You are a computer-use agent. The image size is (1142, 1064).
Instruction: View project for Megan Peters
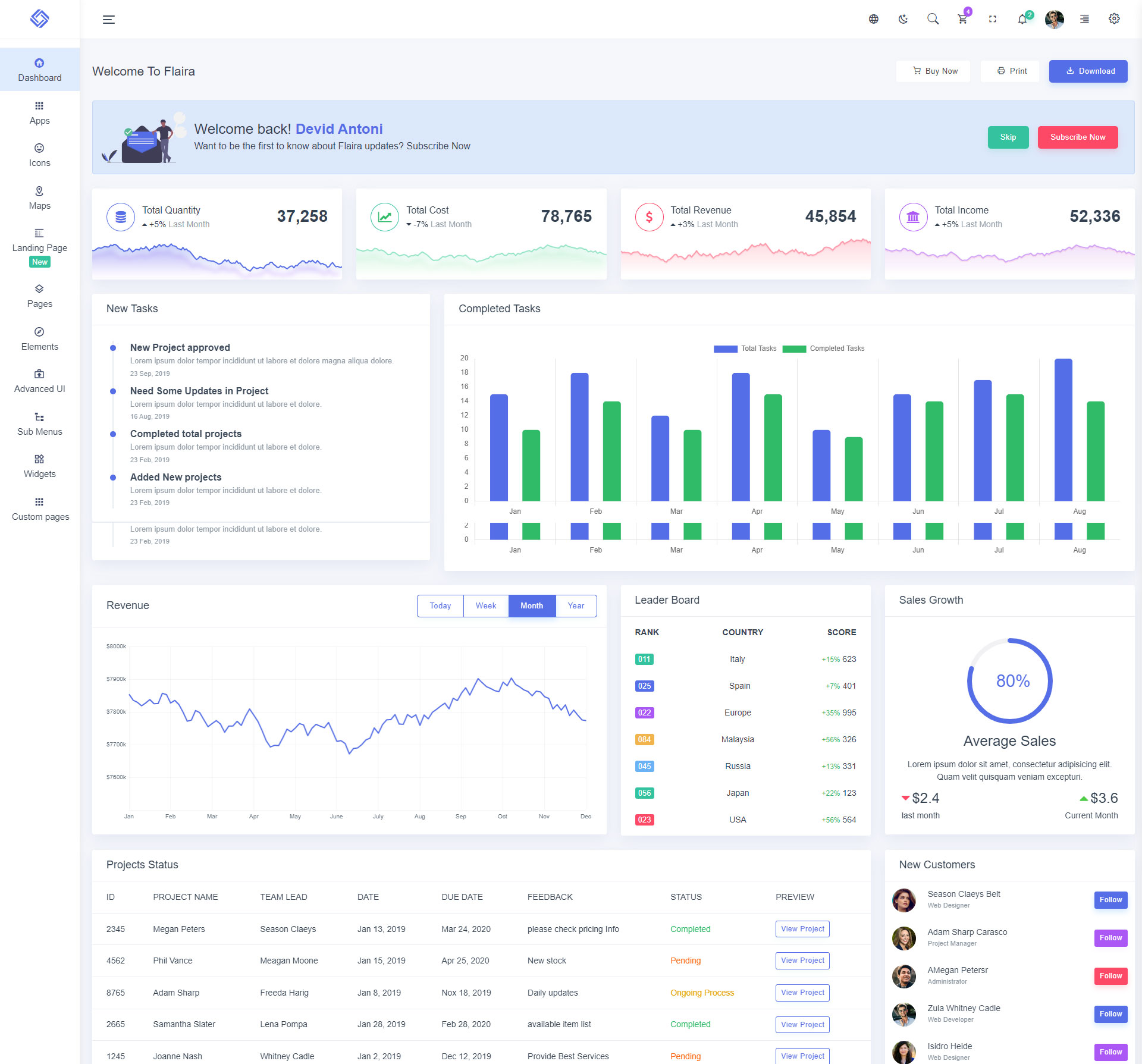click(x=802, y=928)
